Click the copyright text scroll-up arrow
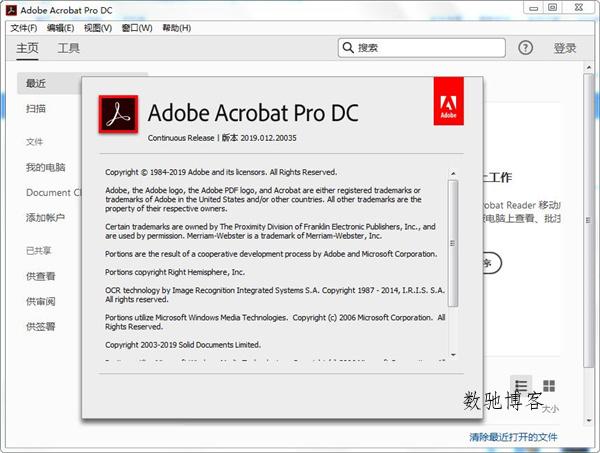The image size is (600, 453). [453, 174]
